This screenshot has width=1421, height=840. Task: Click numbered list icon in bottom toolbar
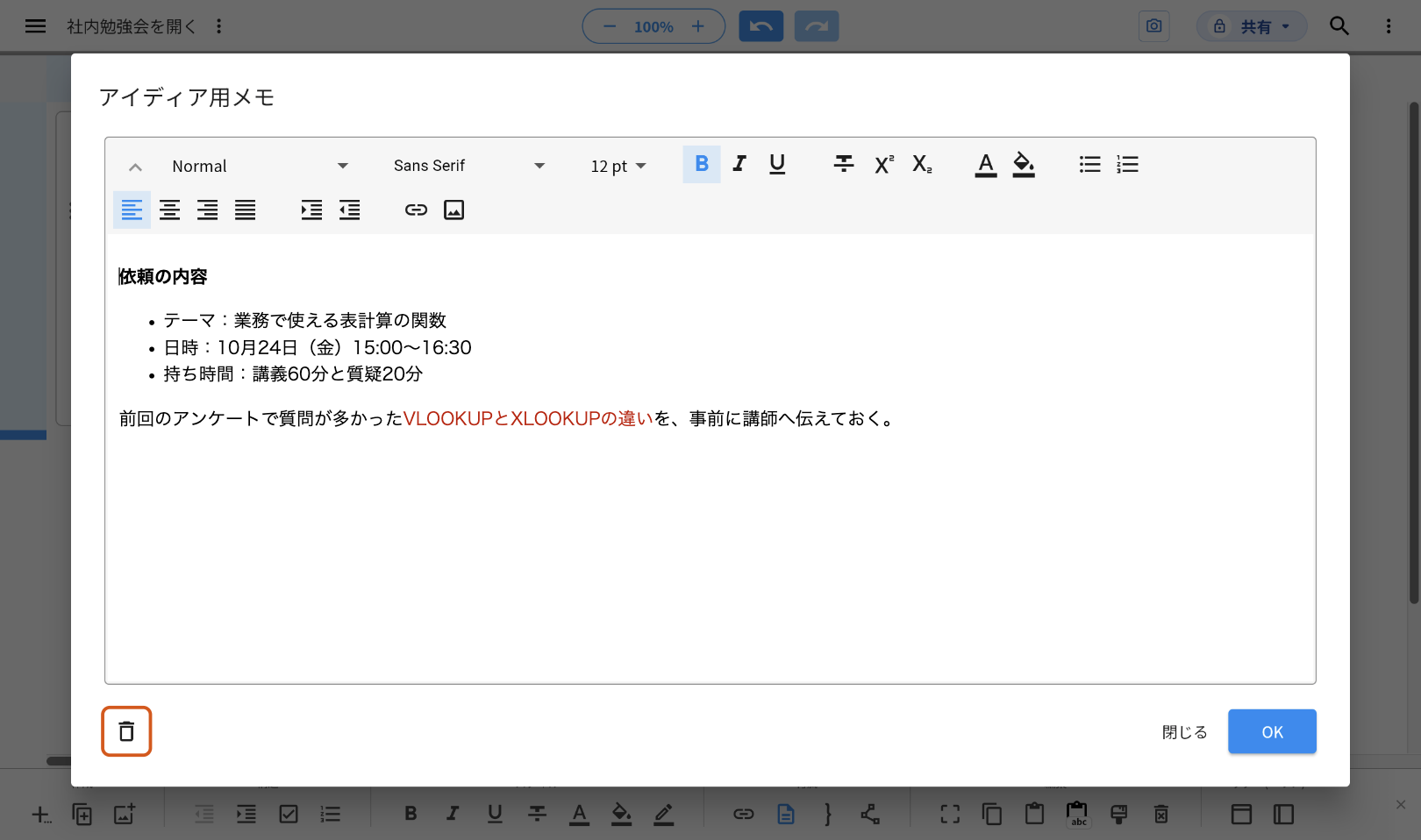[331, 815]
